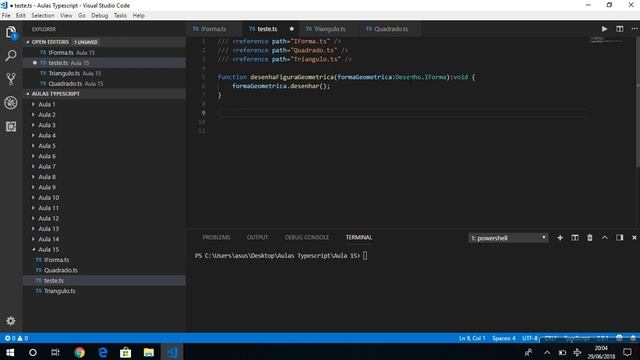Open the Debug menu
Viewport: 640px width, 360px height.
click(x=100, y=16)
